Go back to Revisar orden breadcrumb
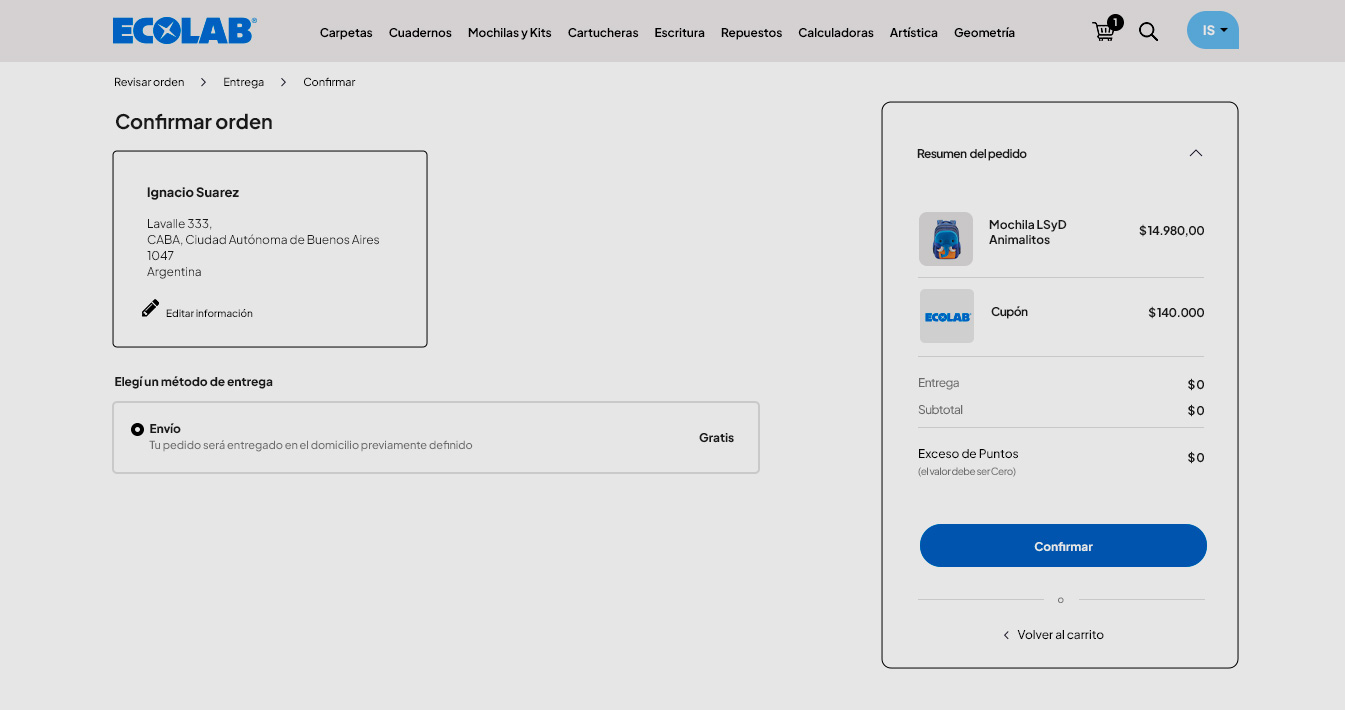 click(x=149, y=82)
